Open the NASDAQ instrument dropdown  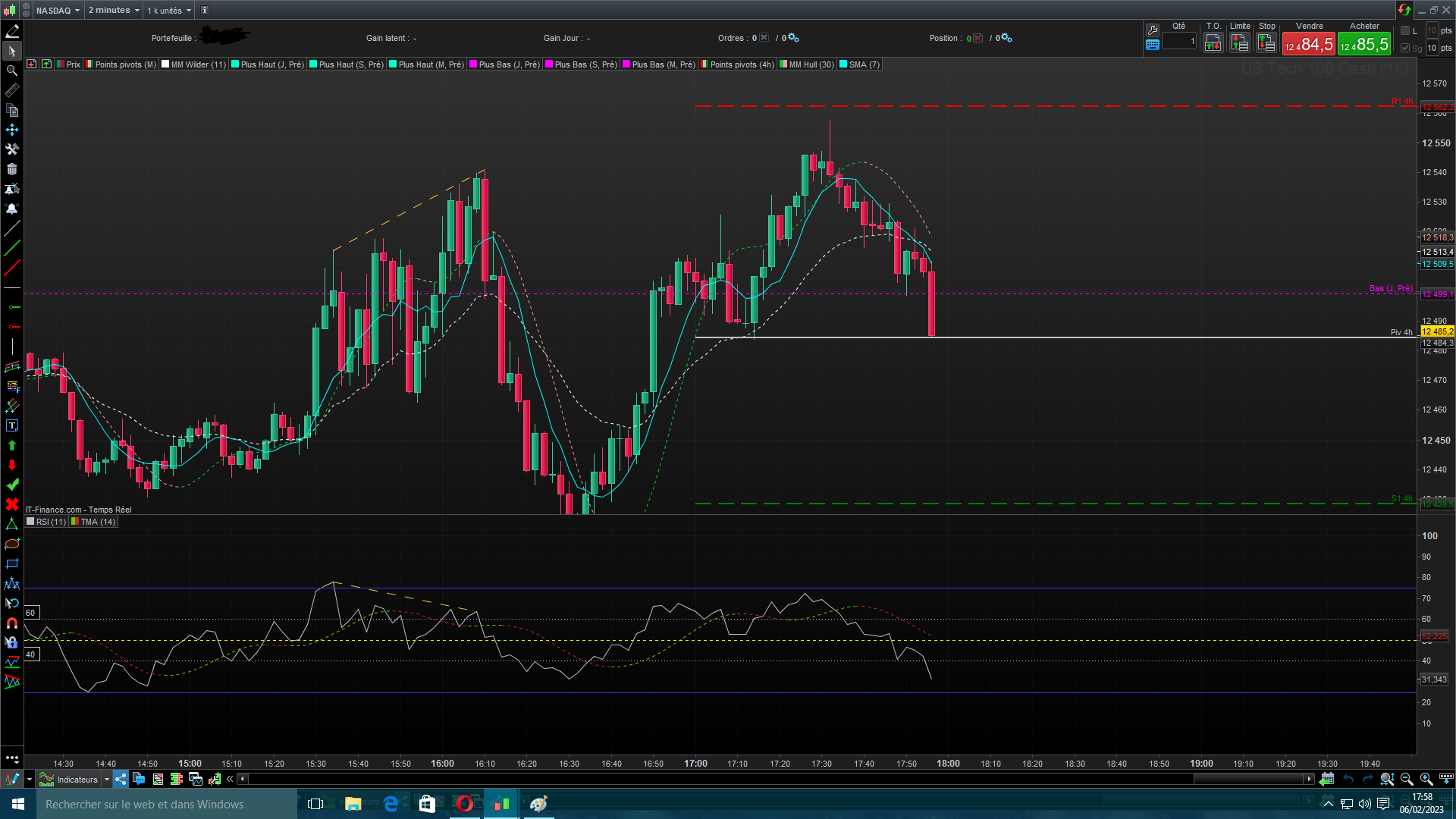click(x=58, y=10)
